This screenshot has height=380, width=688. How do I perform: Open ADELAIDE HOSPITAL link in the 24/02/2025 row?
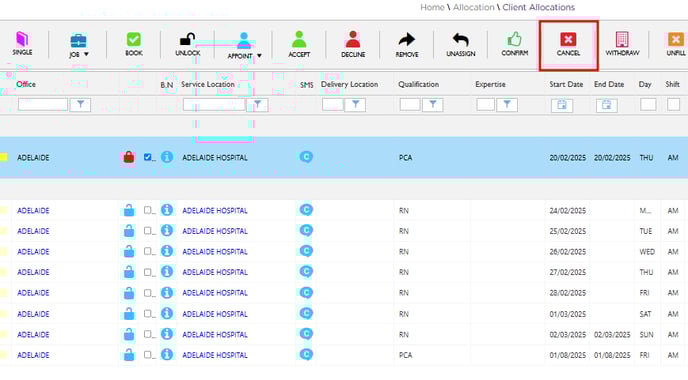[x=215, y=211]
